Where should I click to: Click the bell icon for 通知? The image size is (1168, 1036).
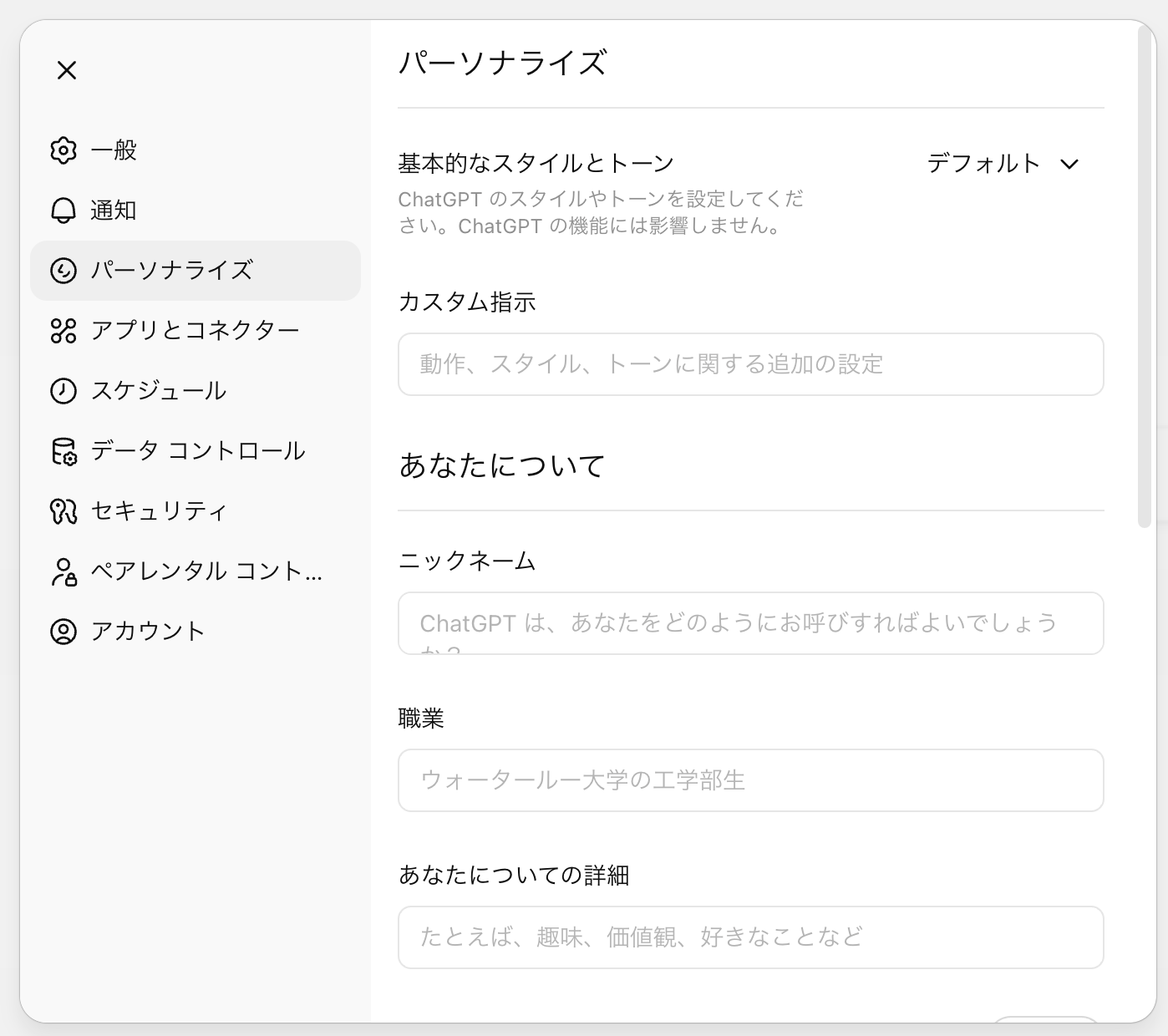(x=63, y=211)
